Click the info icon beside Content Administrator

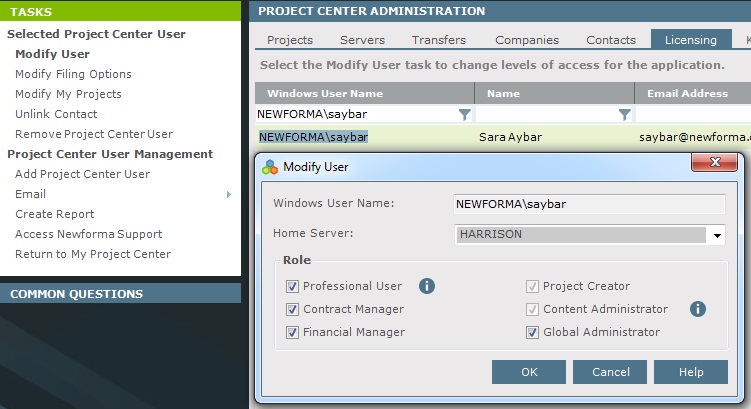click(x=698, y=309)
